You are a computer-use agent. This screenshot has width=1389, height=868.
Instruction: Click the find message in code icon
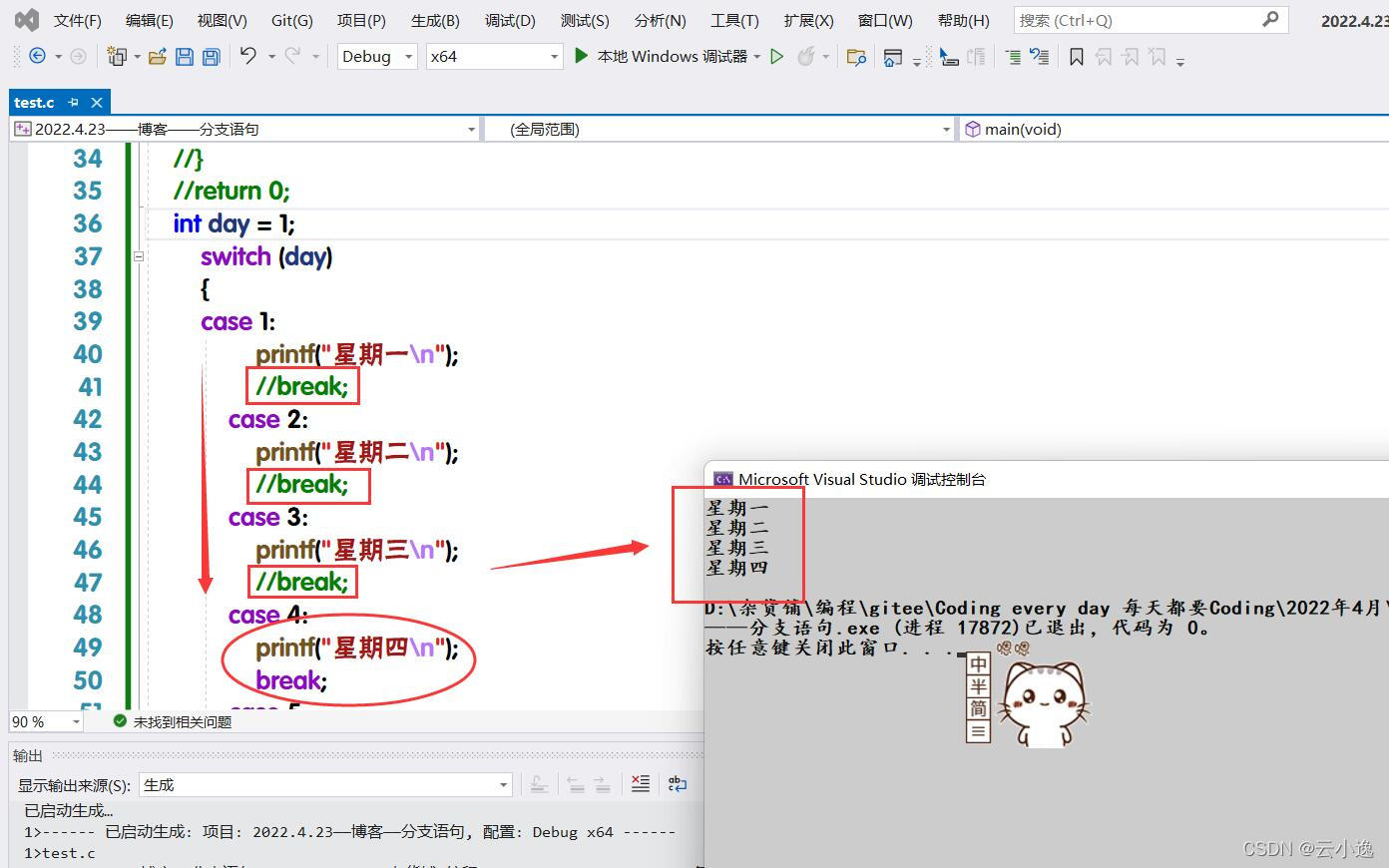tap(539, 784)
